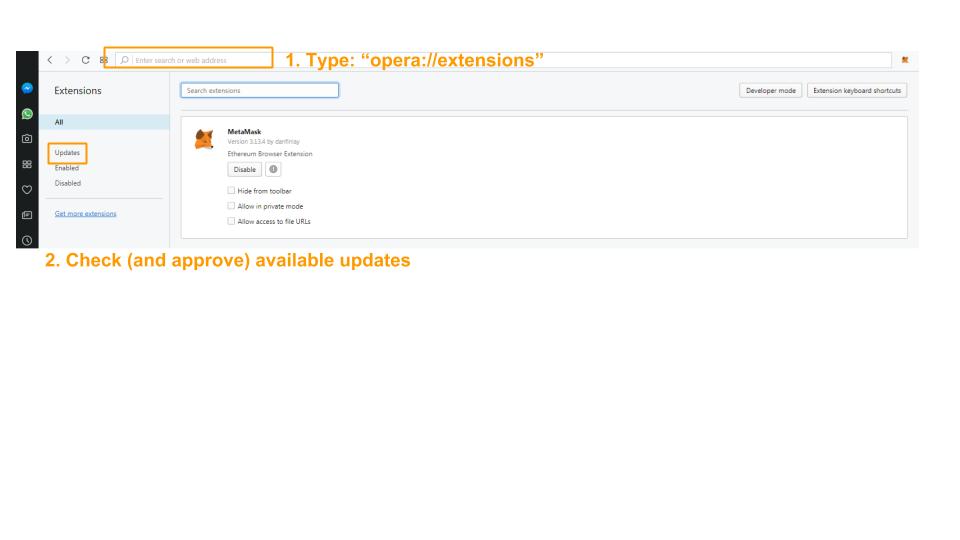Click the Version 3.13.4 text
The height and width of the screenshot is (540, 960).
tap(263, 141)
